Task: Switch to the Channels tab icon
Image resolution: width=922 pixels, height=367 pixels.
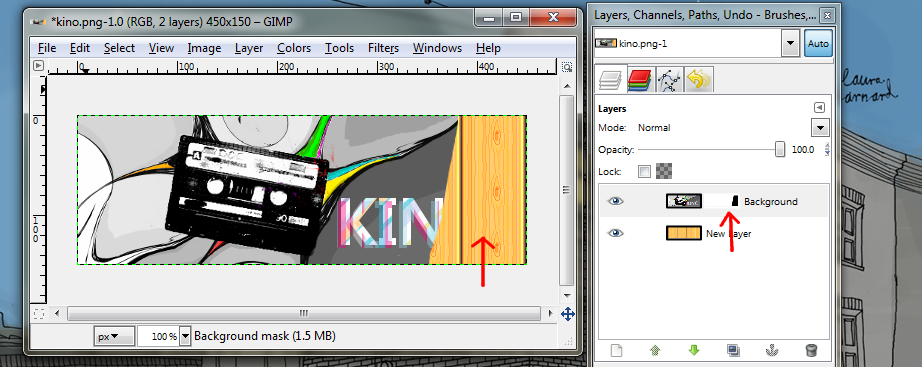Action: (639, 79)
